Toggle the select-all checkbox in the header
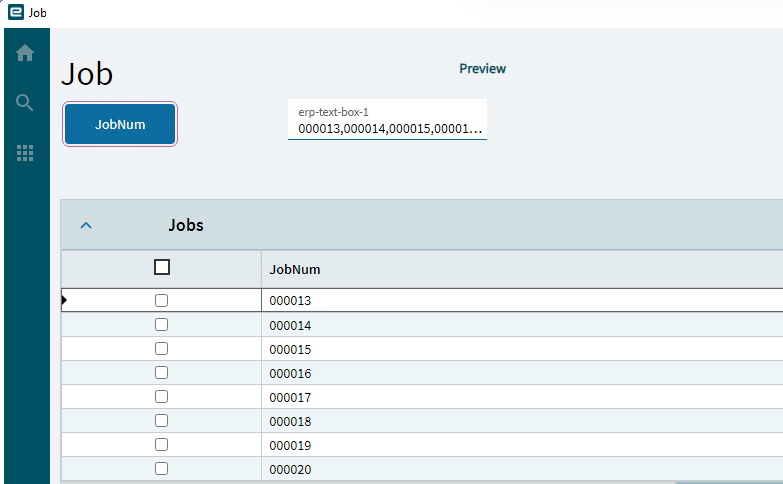 pos(162,267)
